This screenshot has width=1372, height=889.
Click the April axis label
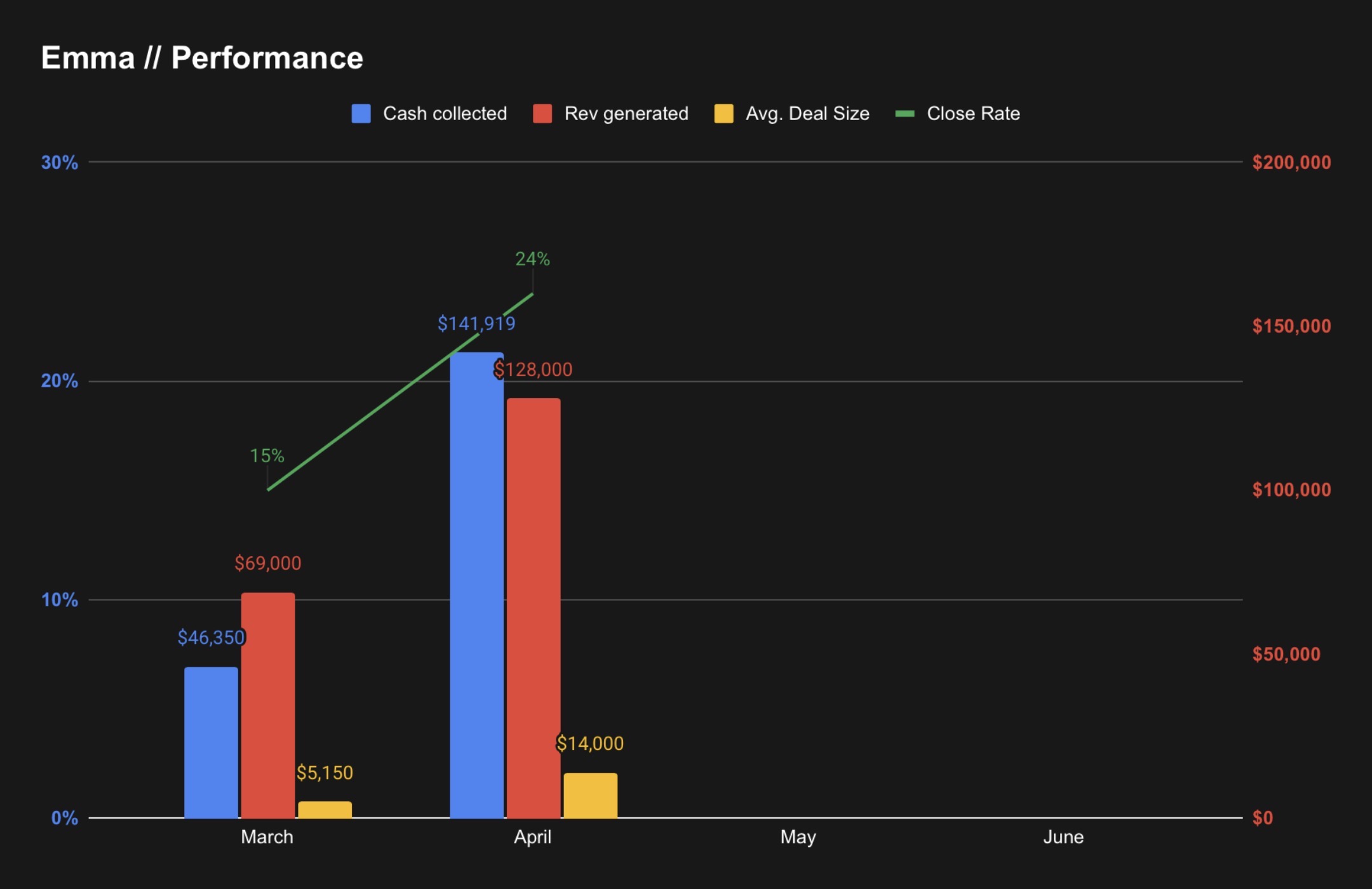click(532, 837)
